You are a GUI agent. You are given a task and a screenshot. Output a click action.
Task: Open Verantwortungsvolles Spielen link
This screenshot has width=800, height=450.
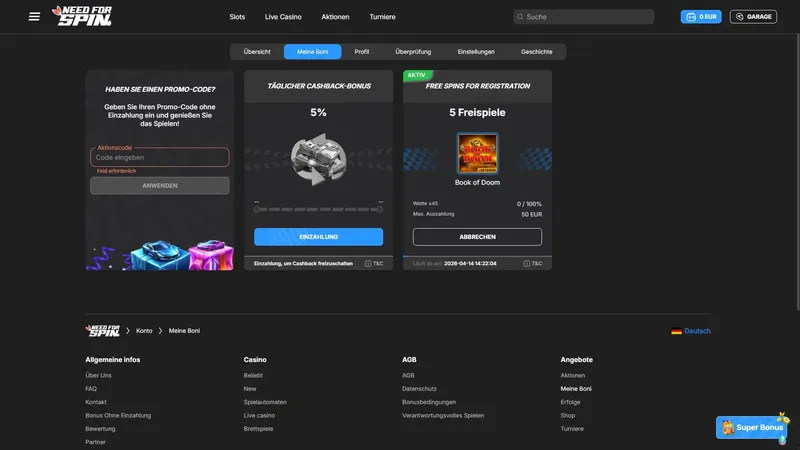pos(443,415)
